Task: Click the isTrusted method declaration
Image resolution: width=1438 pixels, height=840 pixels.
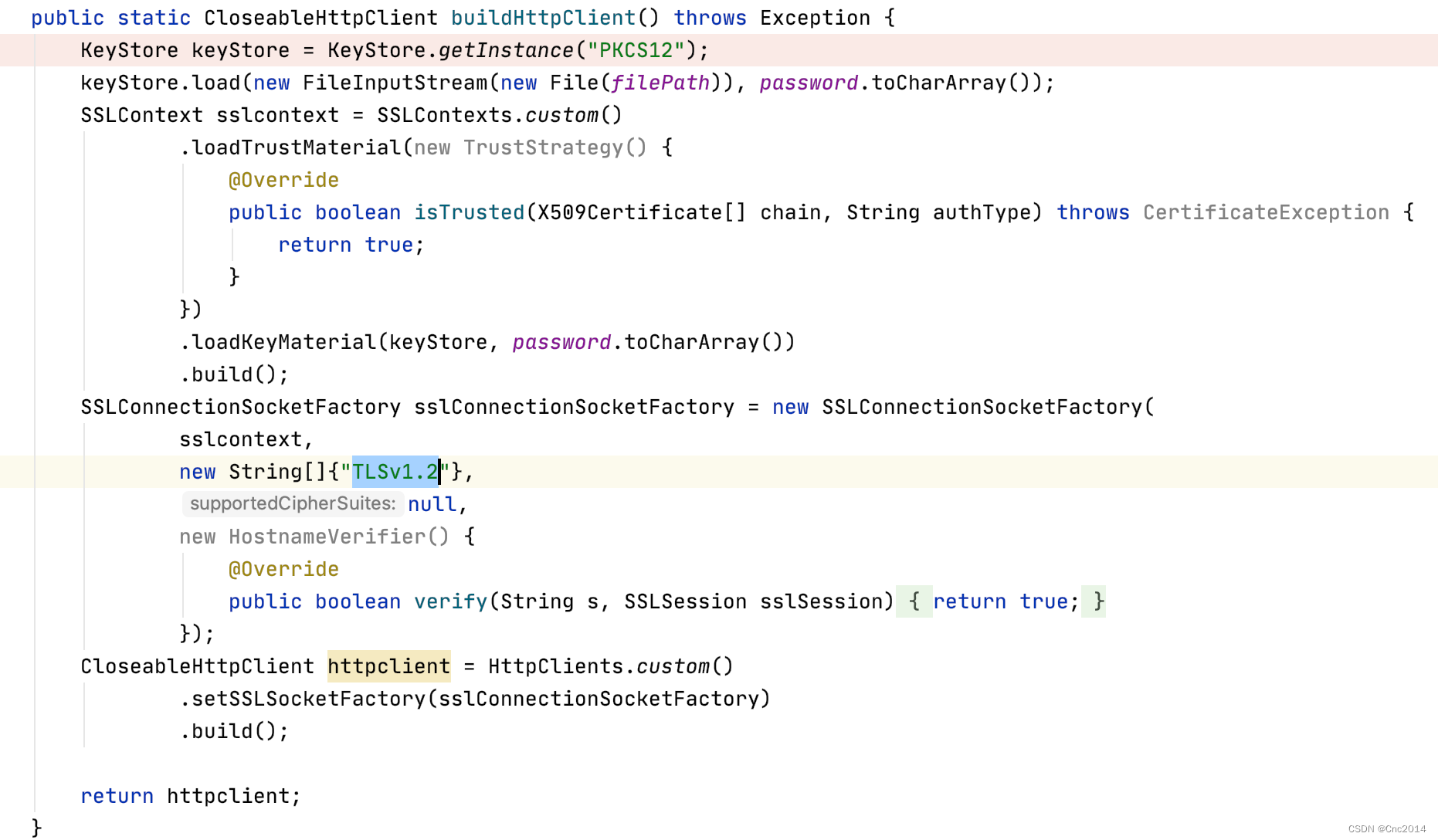Action: (x=468, y=212)
